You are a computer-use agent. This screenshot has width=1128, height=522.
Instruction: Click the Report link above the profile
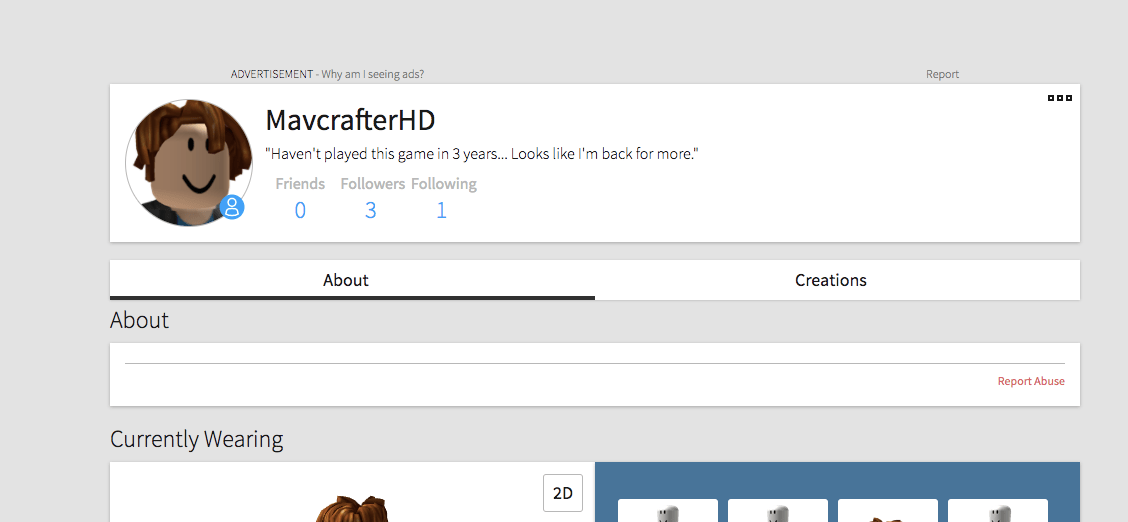(x=942, y=74)
